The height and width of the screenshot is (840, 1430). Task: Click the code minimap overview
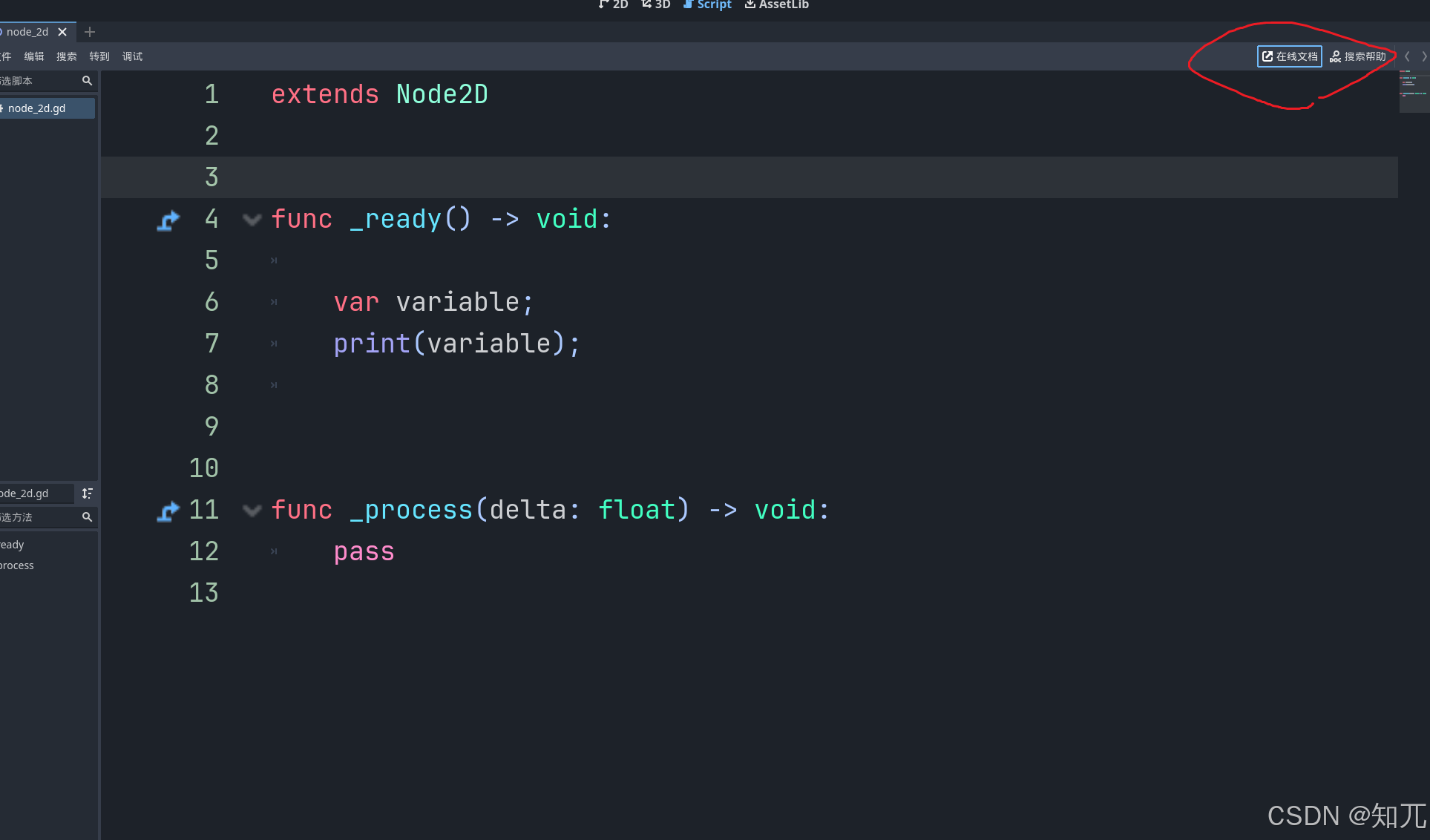(x=1414, y=89)
